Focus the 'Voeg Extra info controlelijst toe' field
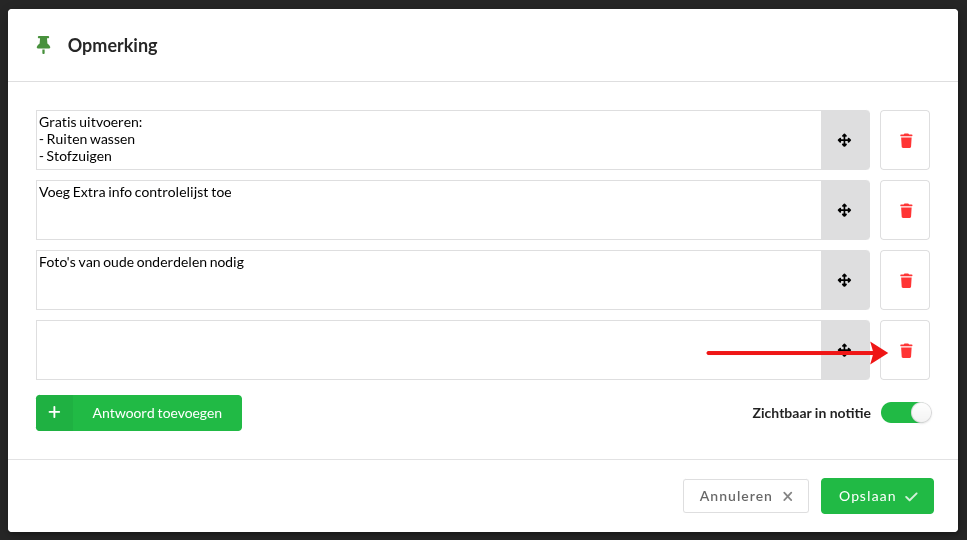The width and height of the screenshot is (967, 540). pos(428,210)
